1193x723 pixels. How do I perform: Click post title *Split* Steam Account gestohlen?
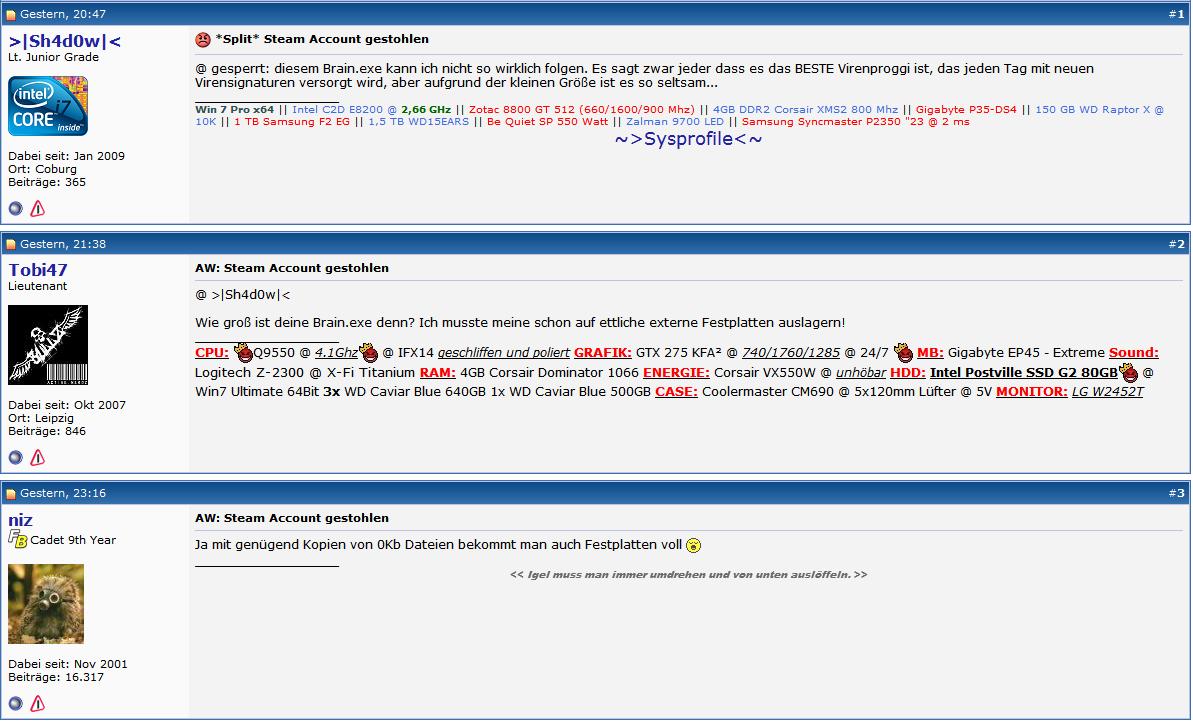322,40
